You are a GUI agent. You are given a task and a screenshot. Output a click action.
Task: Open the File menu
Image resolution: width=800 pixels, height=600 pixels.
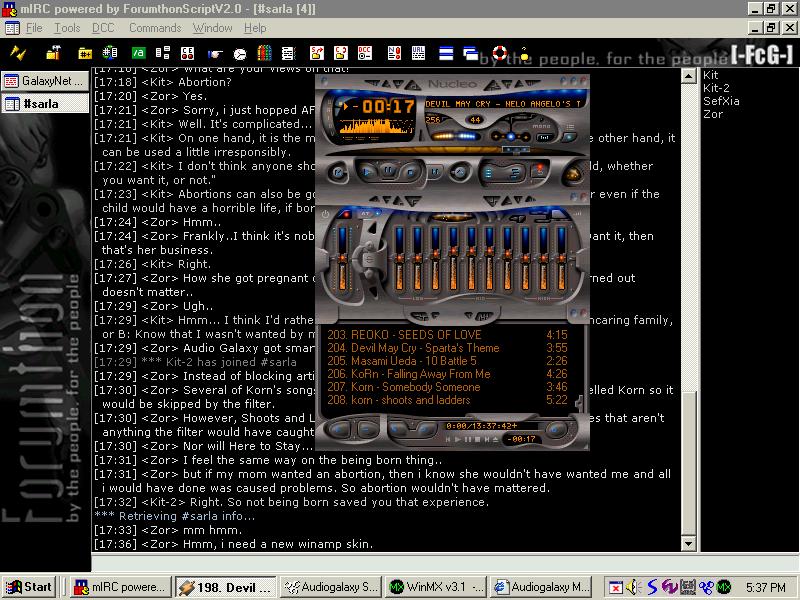tap(34, 28)
